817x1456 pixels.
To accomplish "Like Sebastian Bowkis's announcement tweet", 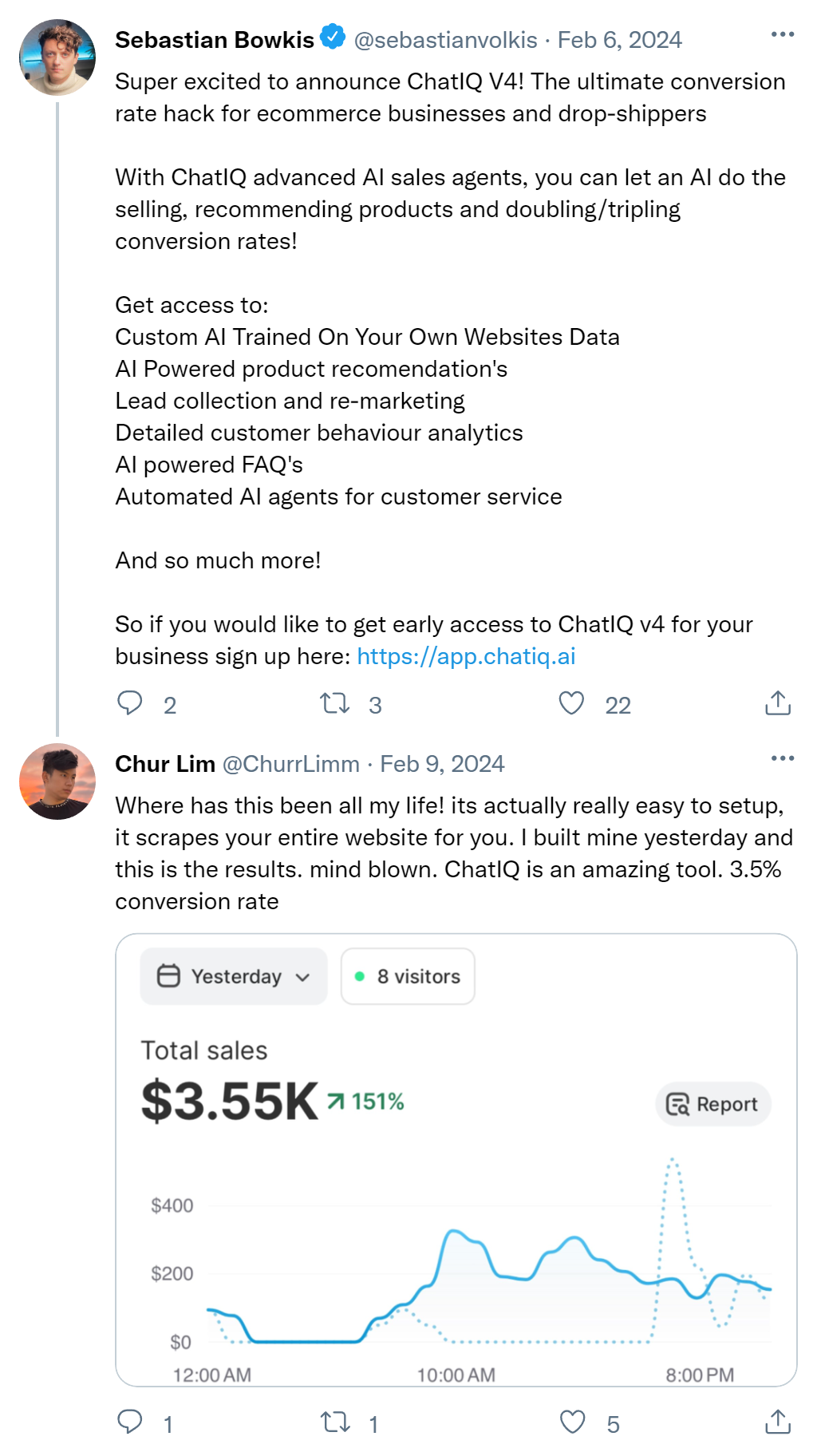I will 571,703.
